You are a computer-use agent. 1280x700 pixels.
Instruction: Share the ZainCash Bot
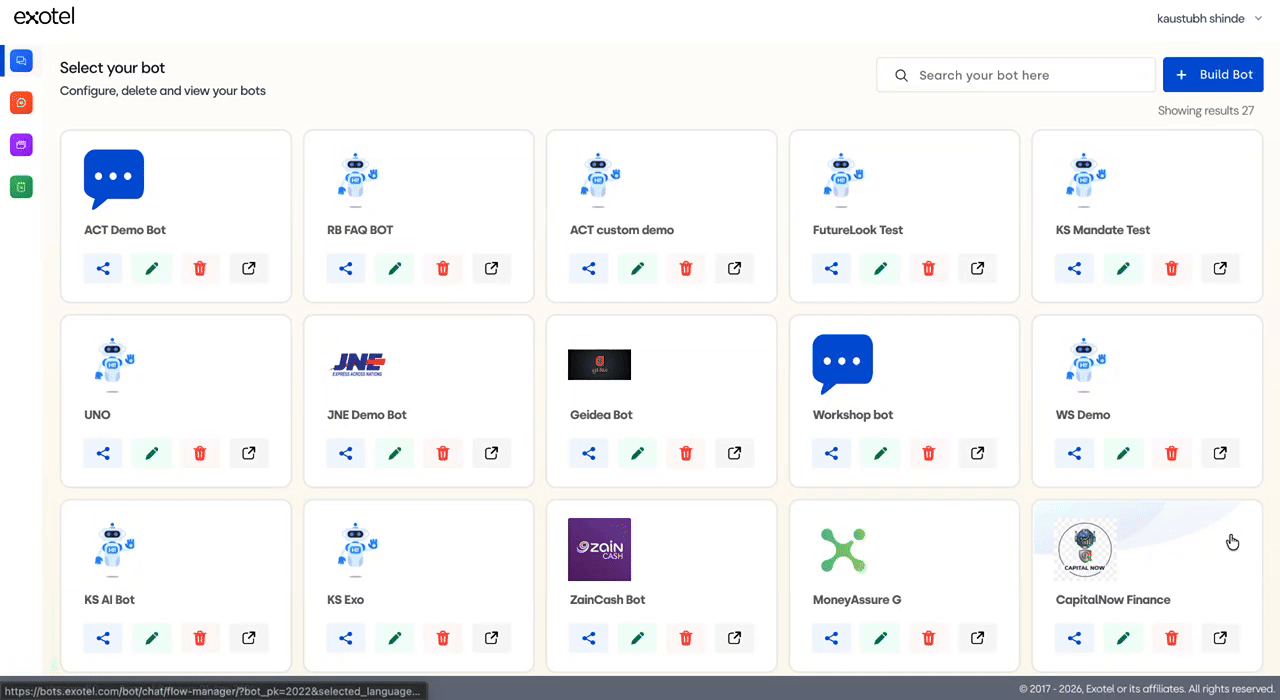coord(589,638)
